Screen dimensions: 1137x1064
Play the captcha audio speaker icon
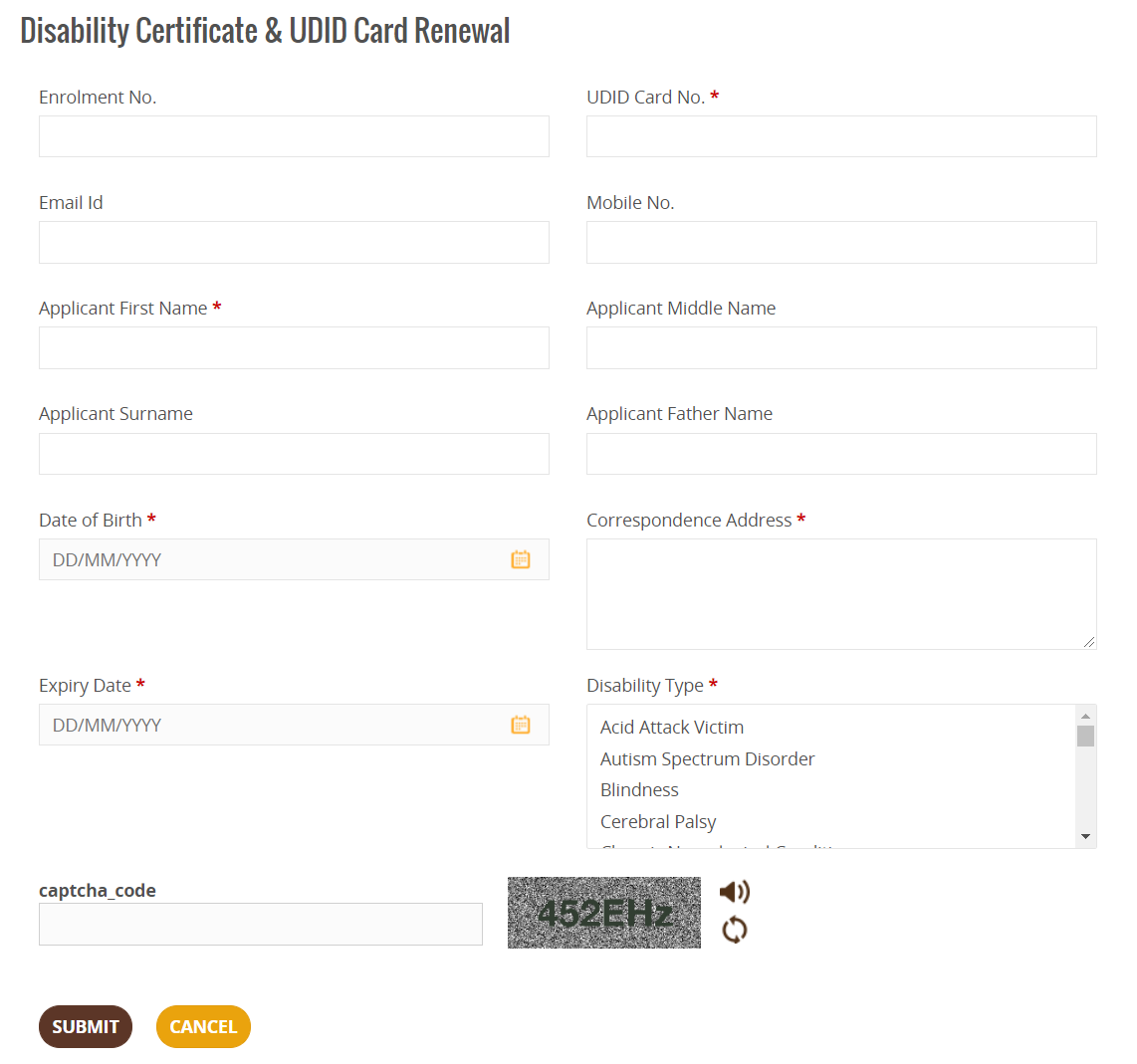coord(735,892)
